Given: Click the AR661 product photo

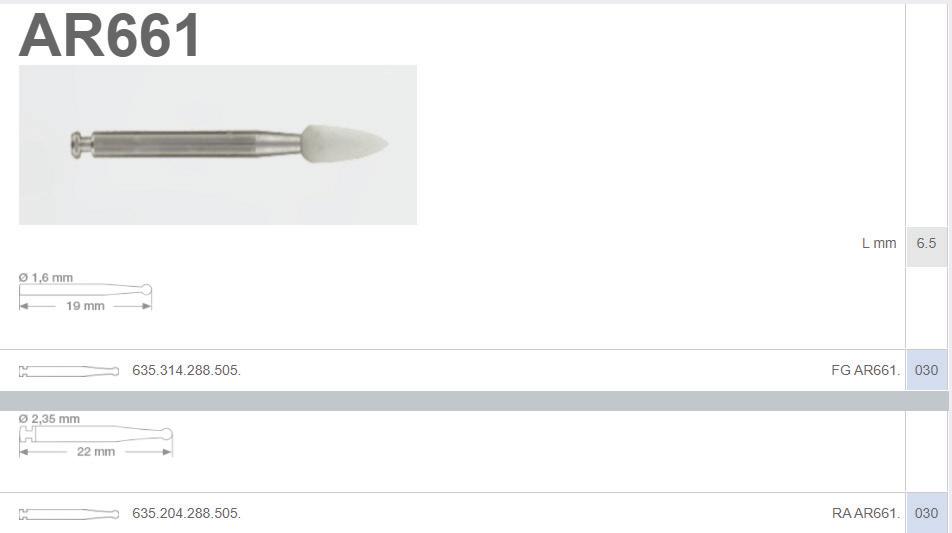Looking at the screenshot, I should (x=217, y=144).
